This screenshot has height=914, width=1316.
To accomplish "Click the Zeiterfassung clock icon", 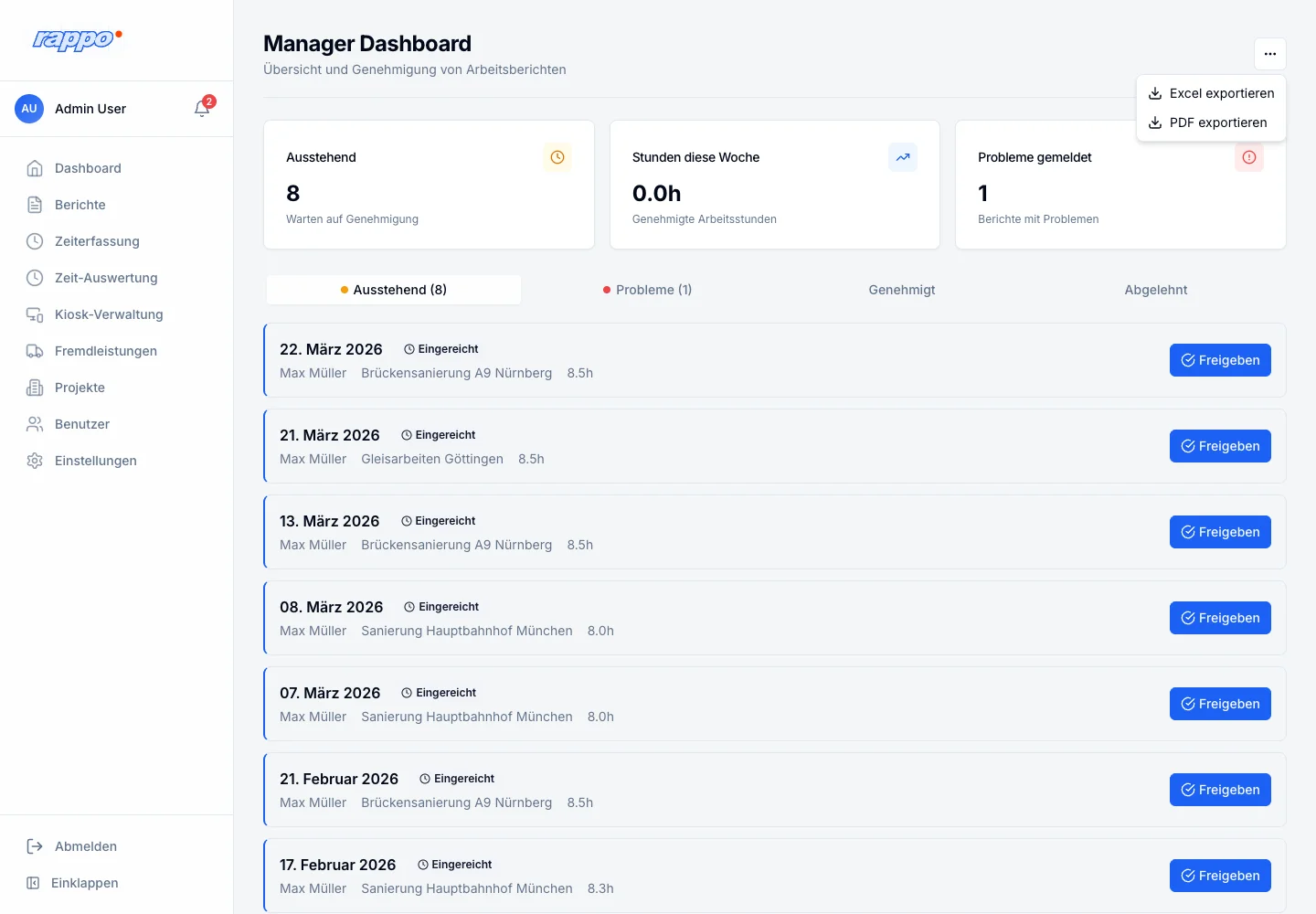I will click(35, 241).
